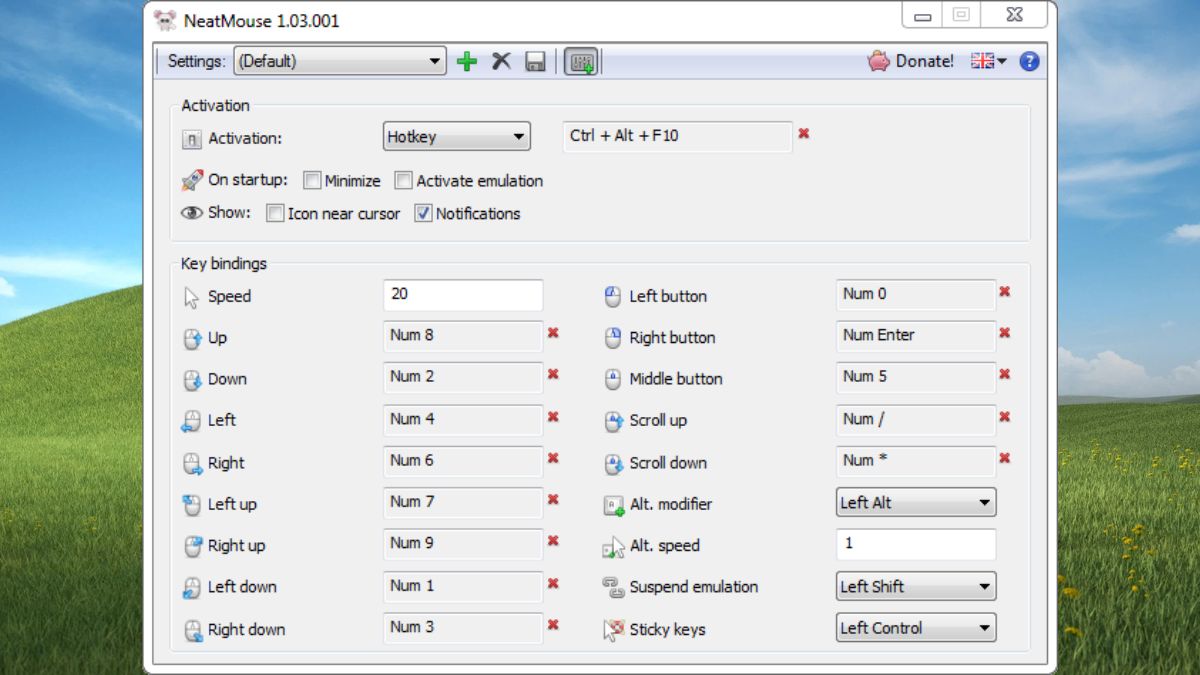Select the Up binding field Num 8
Viewport: 1200px width, 675px height.
[x=463, y=336]
